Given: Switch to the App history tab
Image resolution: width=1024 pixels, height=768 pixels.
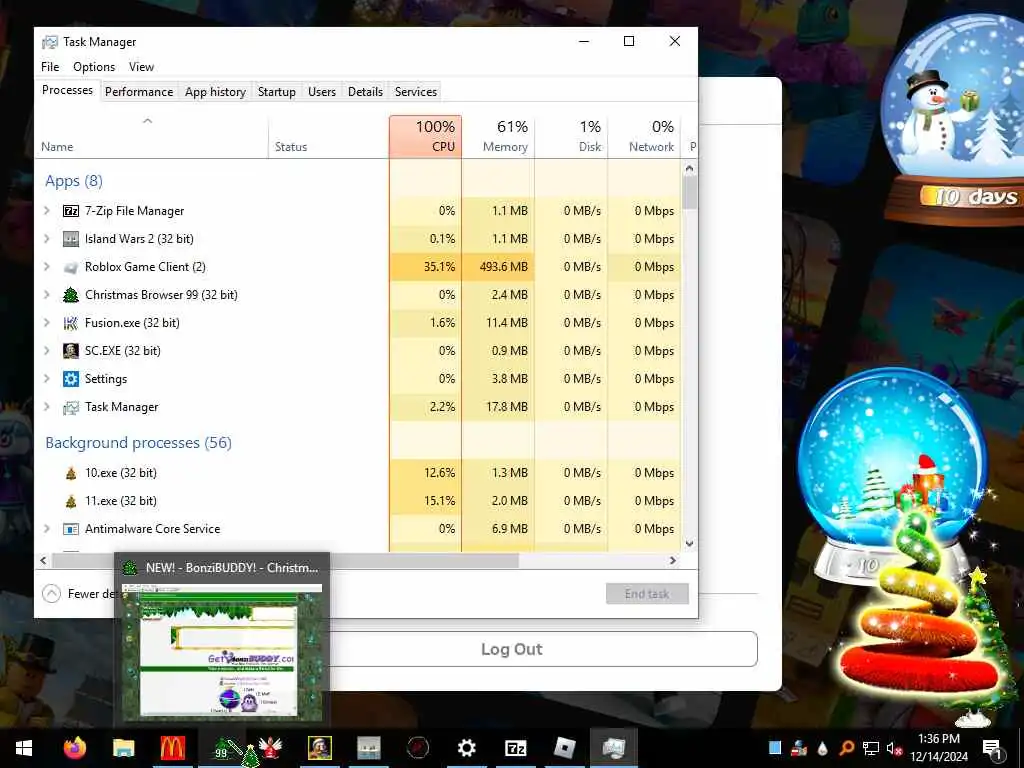Looking at the screenshot, I should (216, 92).
